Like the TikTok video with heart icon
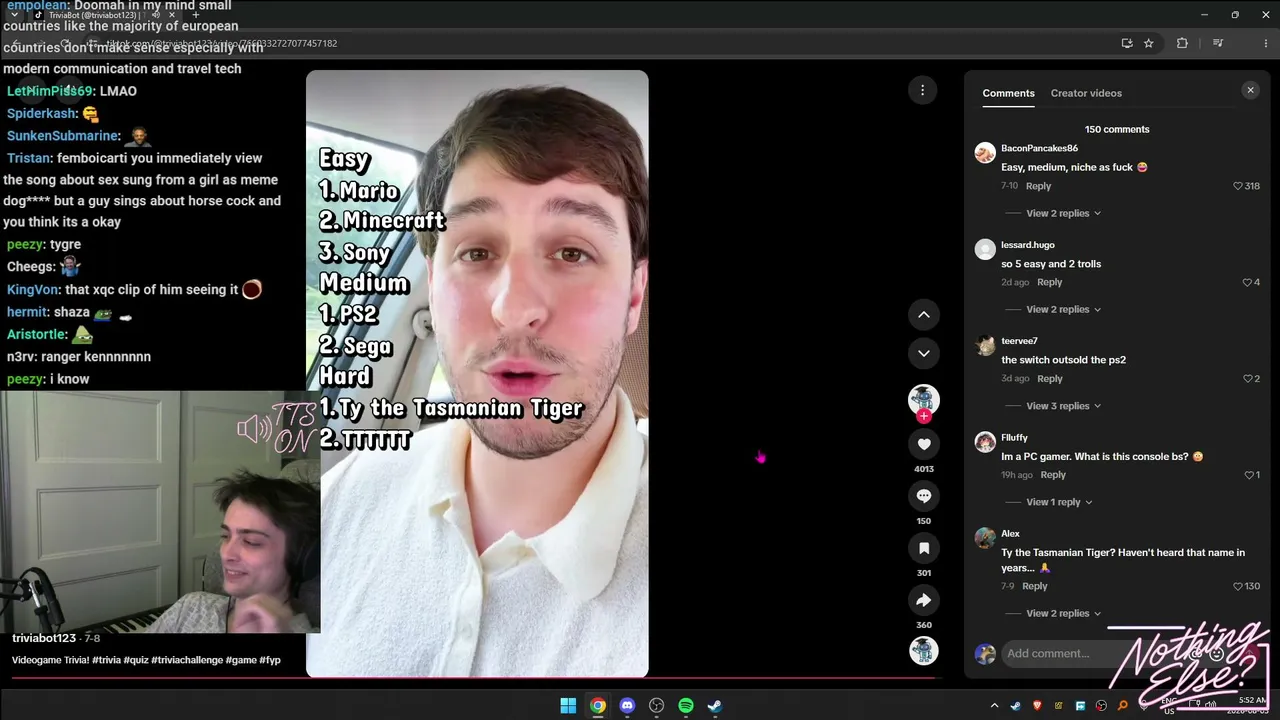The height and width of the screenshot is (720, 1280). 924,444
